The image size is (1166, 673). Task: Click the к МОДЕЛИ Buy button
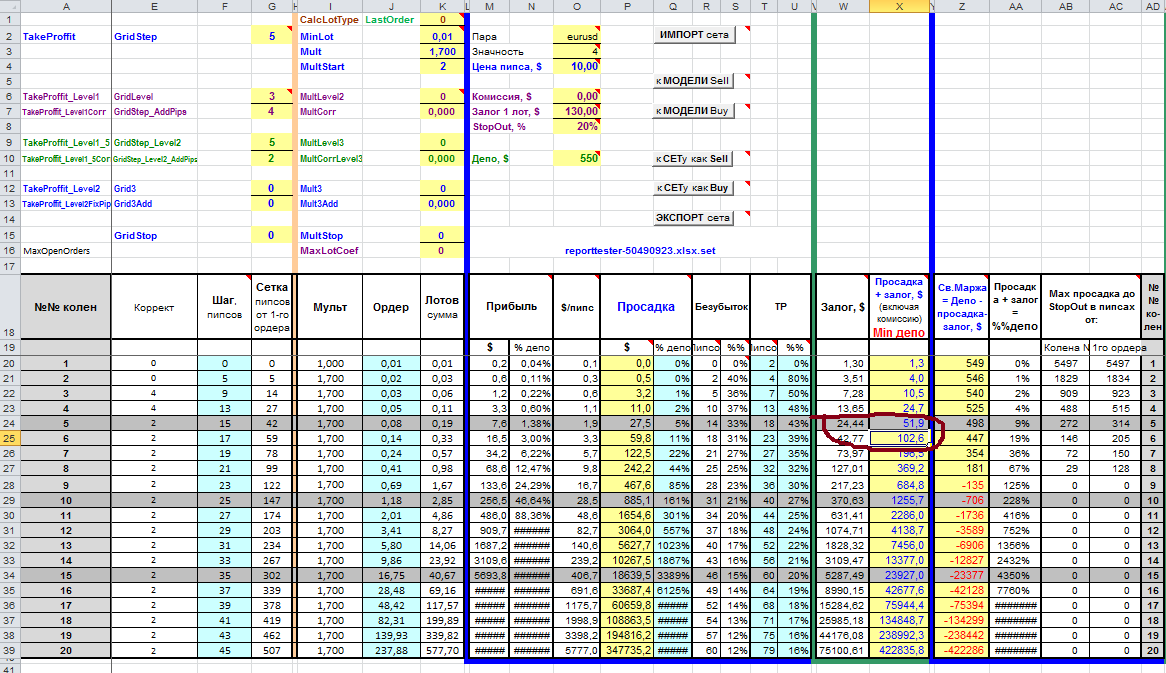693,111
